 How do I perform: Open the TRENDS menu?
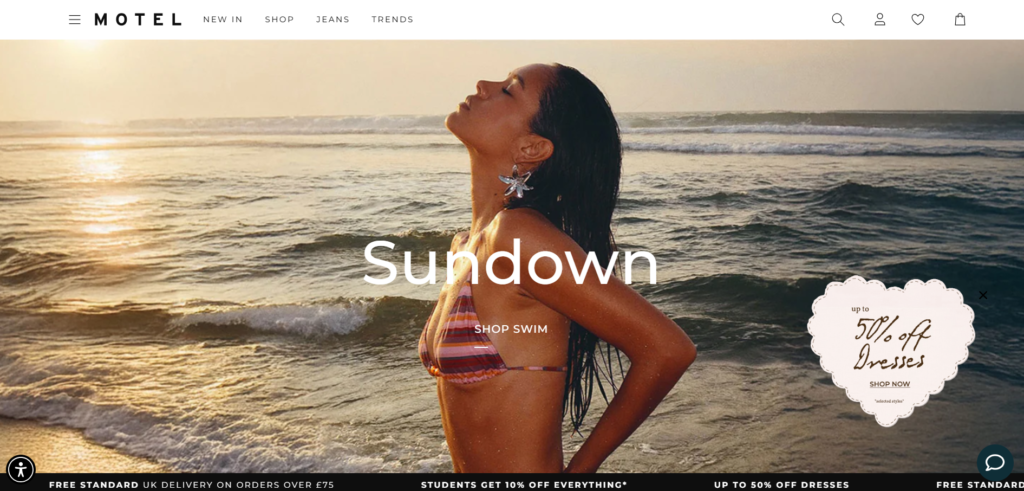[392, 20]
